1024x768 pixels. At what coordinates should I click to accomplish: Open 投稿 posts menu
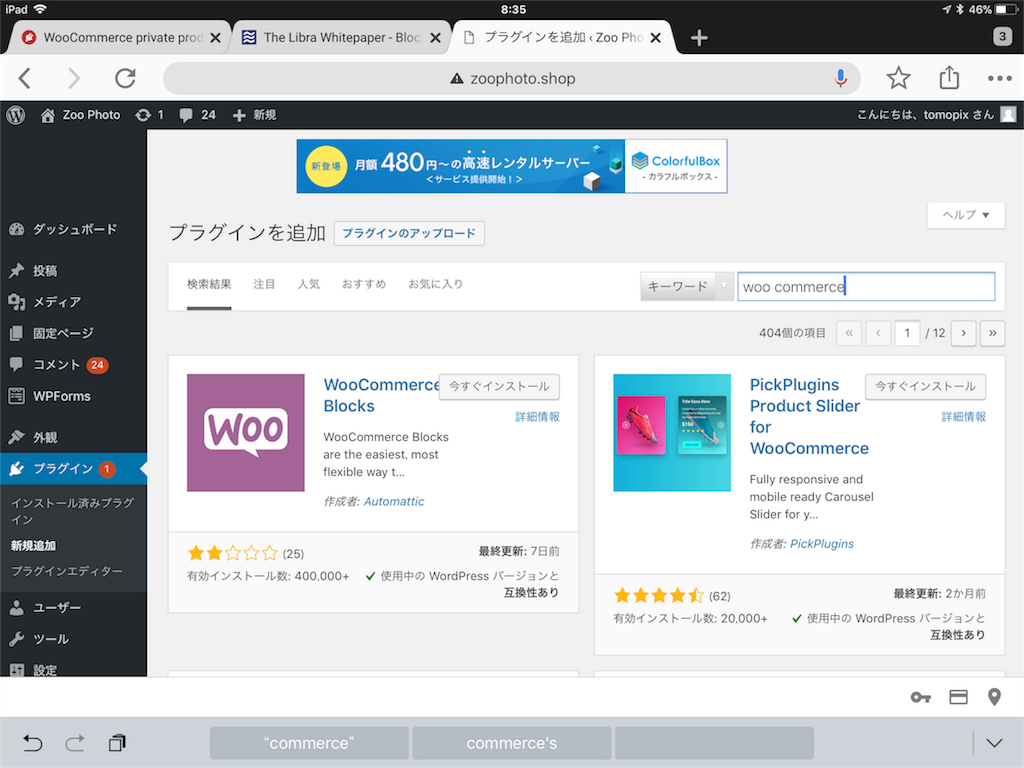[x=73, y=270]
